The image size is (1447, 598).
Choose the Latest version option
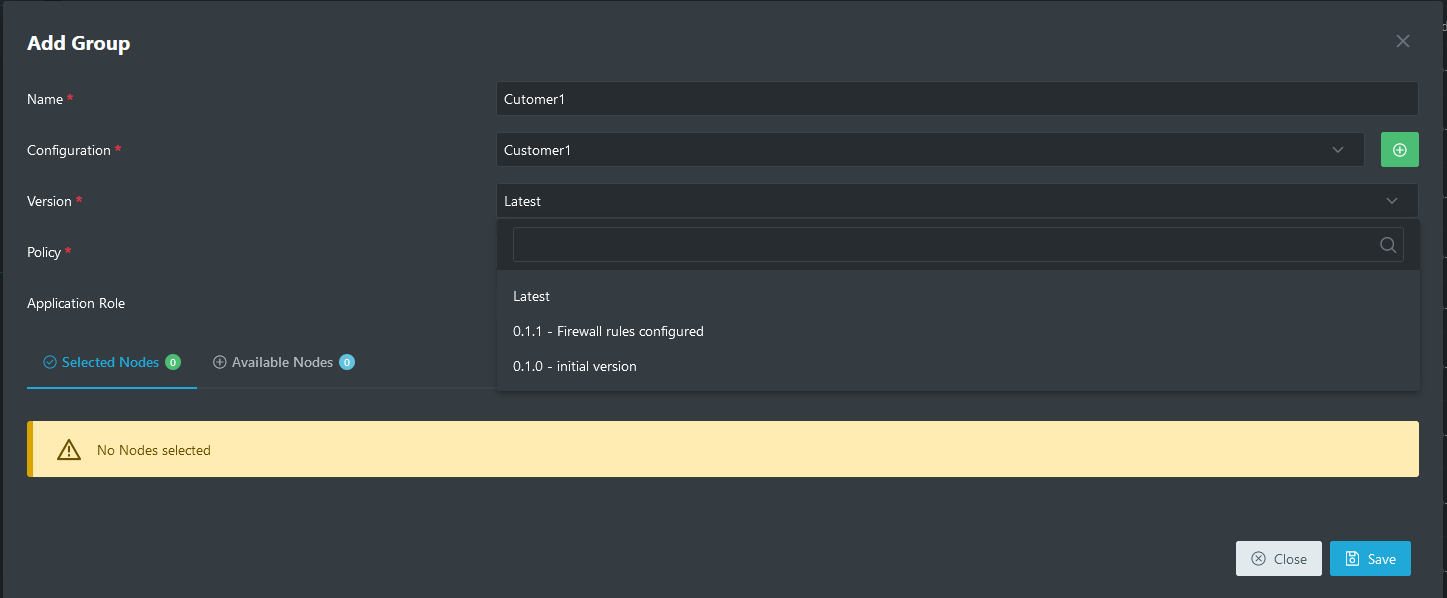coord(532,296)
